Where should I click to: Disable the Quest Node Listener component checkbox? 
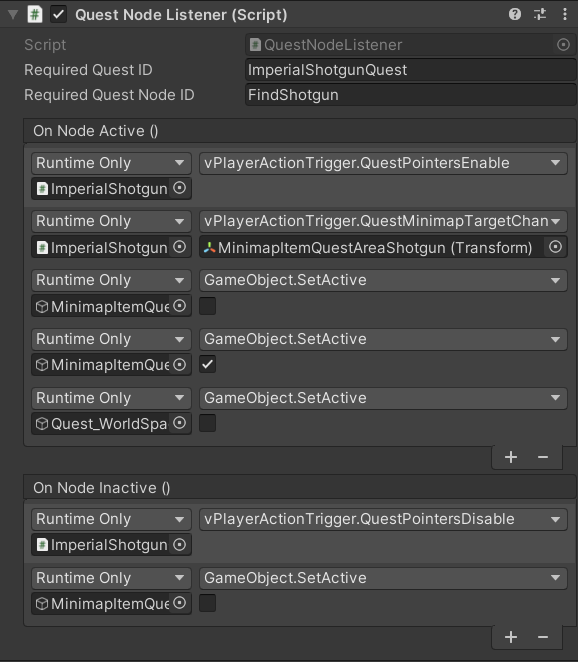[58, 15]
